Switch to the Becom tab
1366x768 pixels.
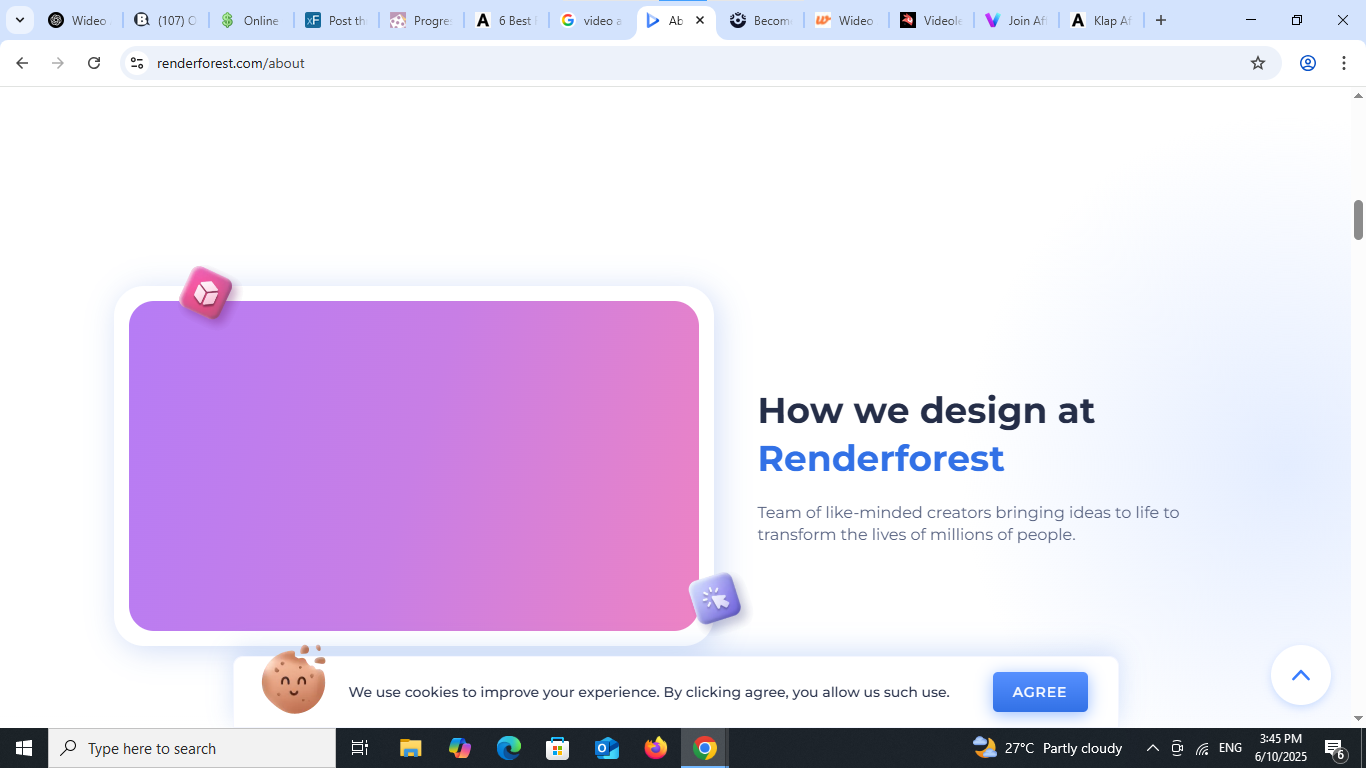pos(762,20)
